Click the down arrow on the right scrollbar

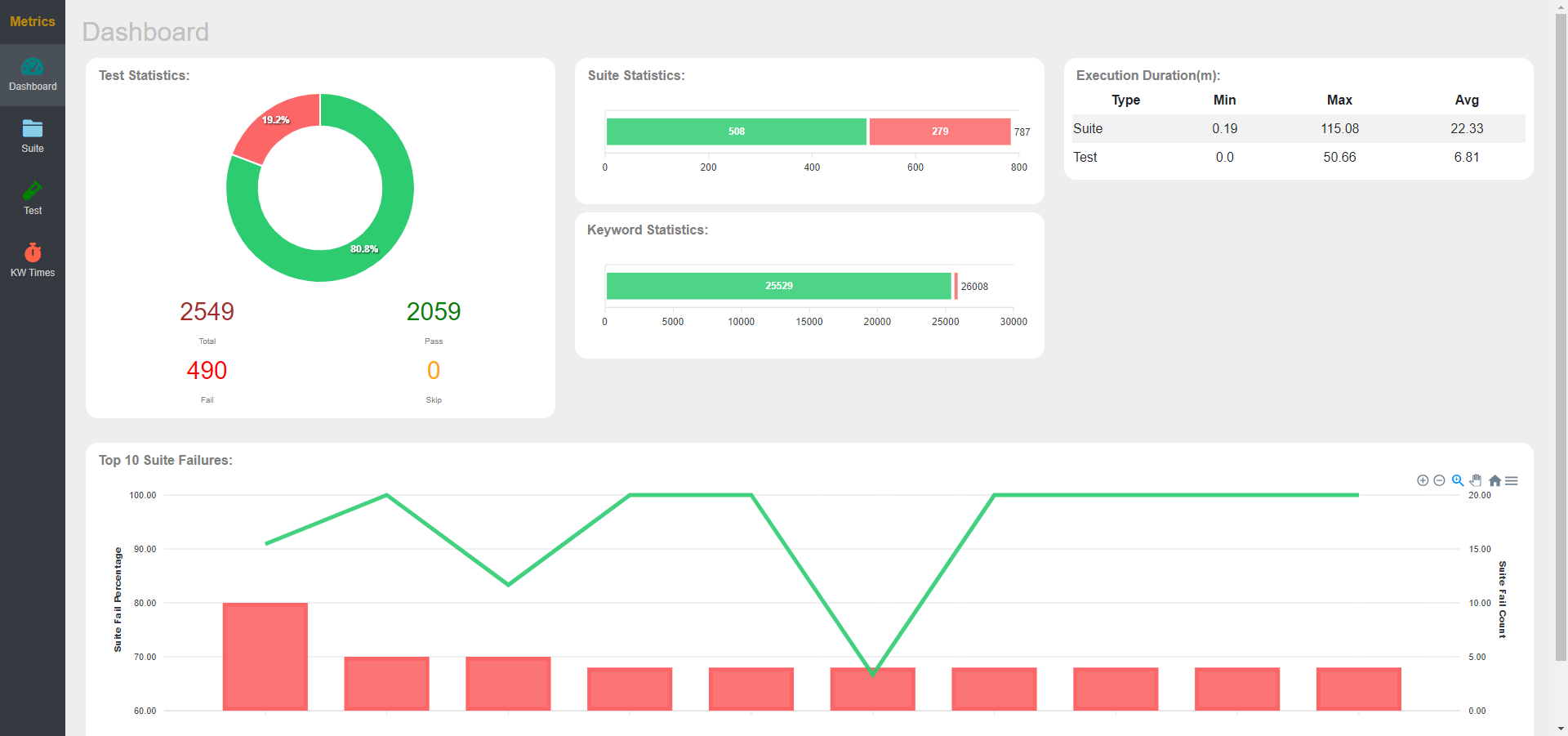pos(1561,729)
